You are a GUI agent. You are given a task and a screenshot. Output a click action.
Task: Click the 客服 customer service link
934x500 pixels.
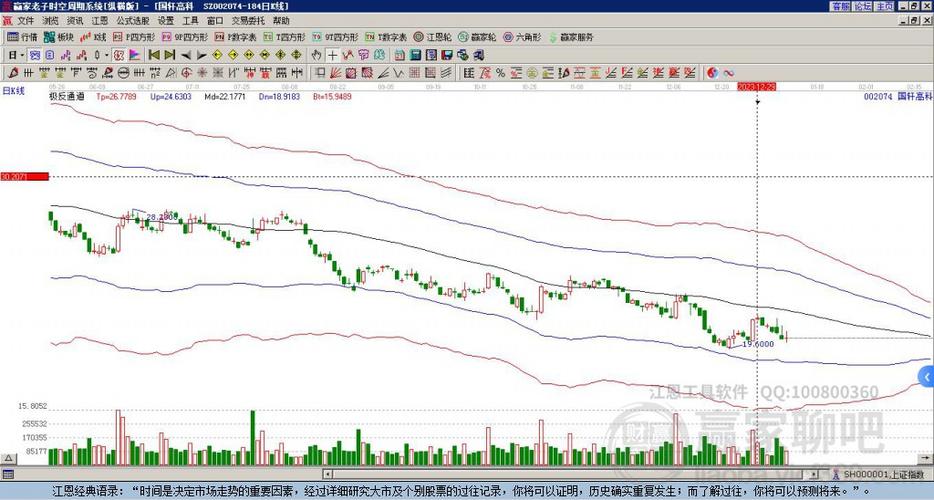coord(840,6)
